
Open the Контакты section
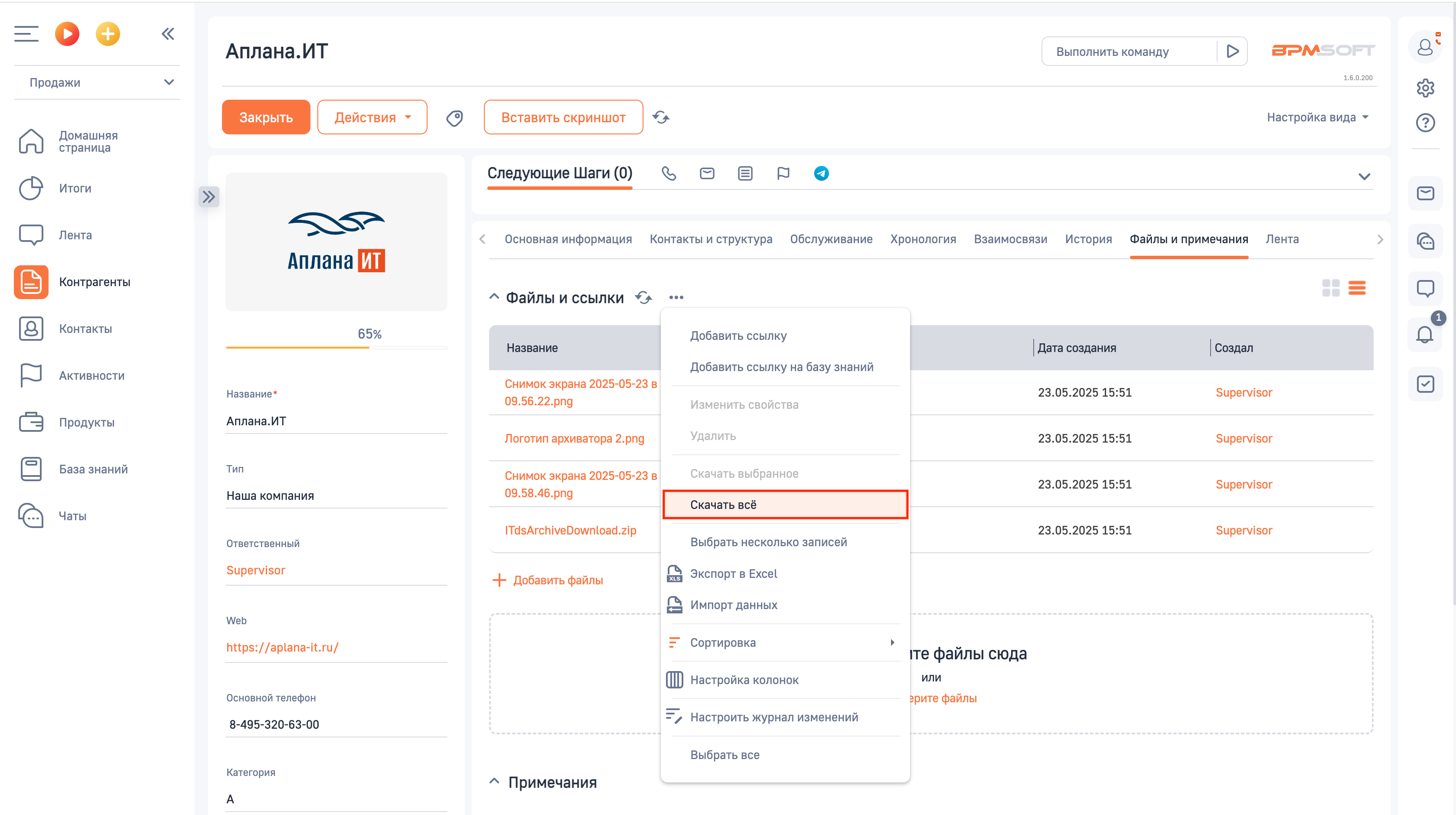65,329
